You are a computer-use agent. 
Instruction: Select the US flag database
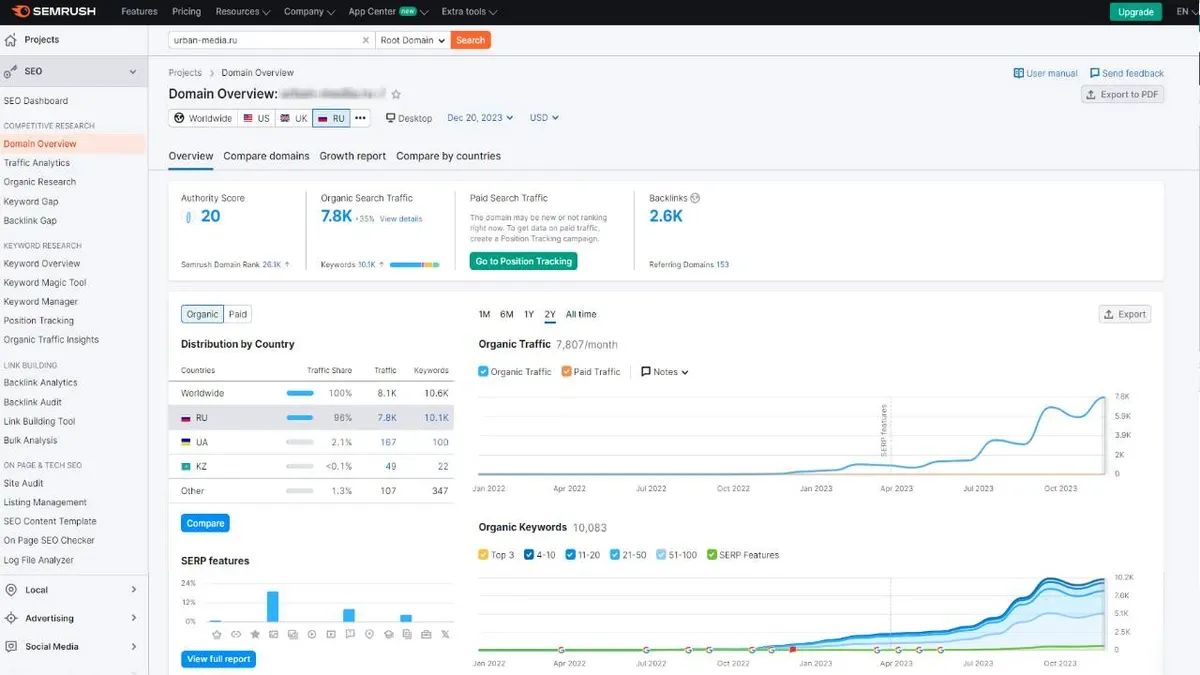point(256,118)
